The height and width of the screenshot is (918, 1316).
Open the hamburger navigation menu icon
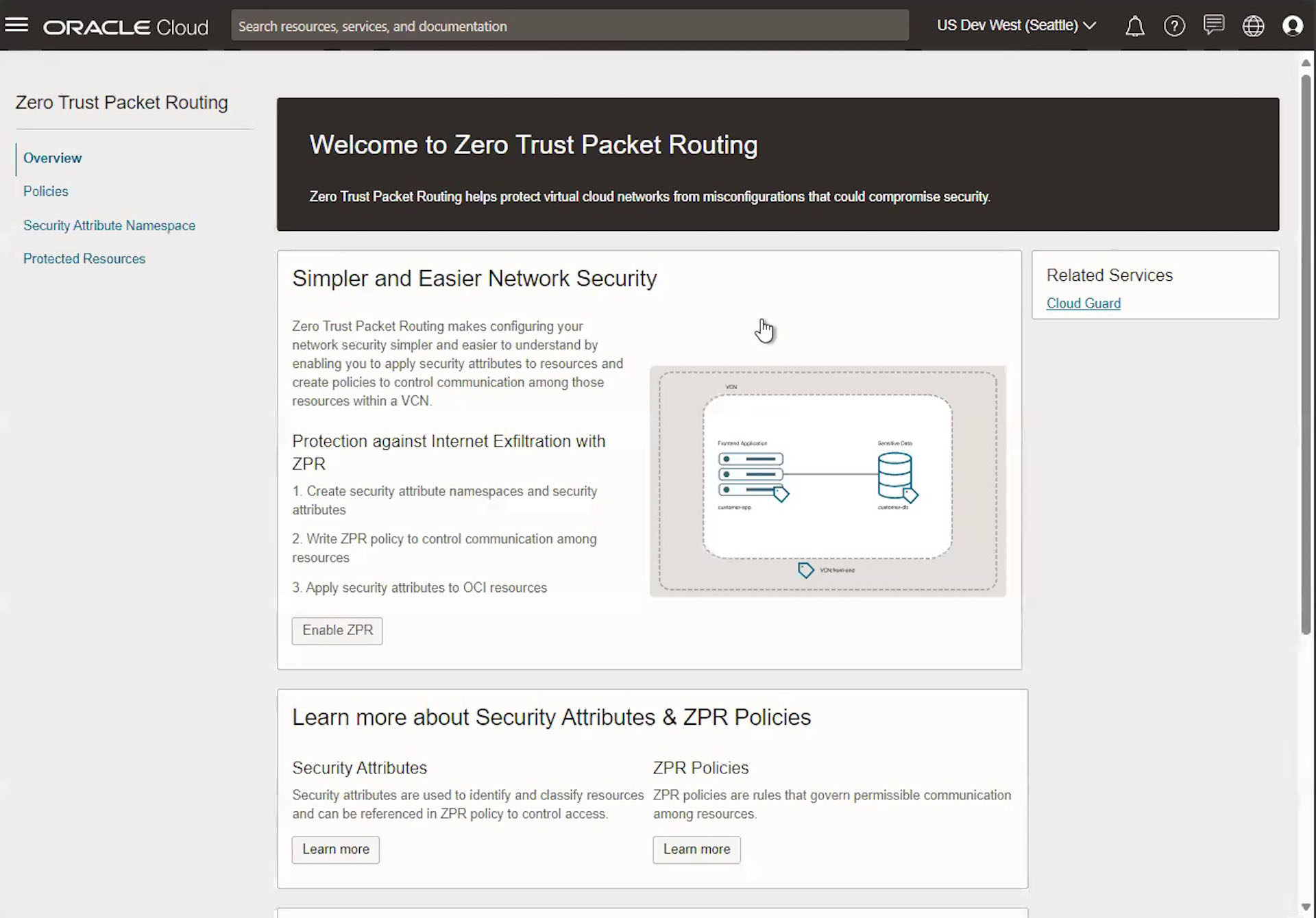17,25
